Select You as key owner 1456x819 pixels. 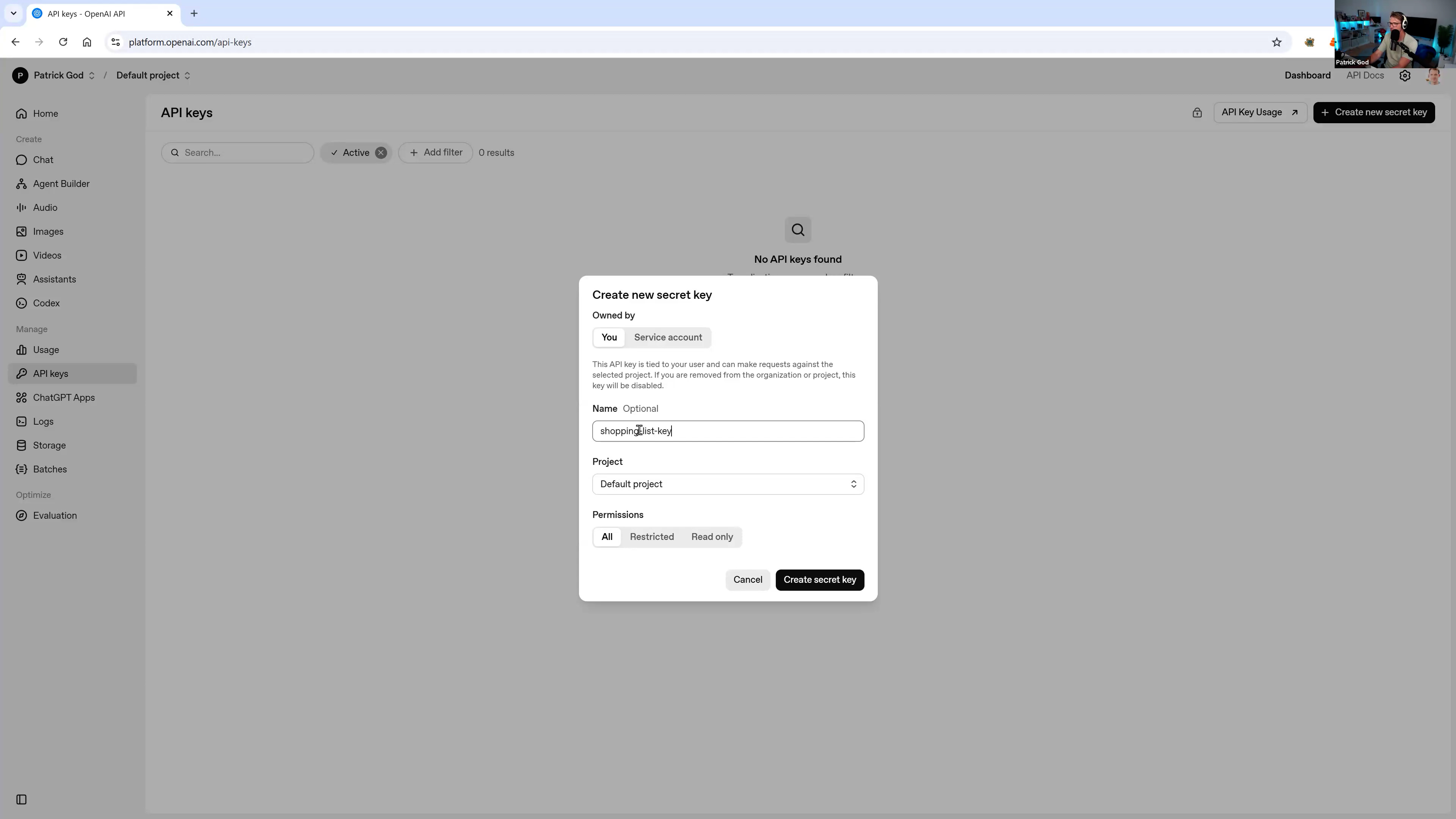coord(609,337)
